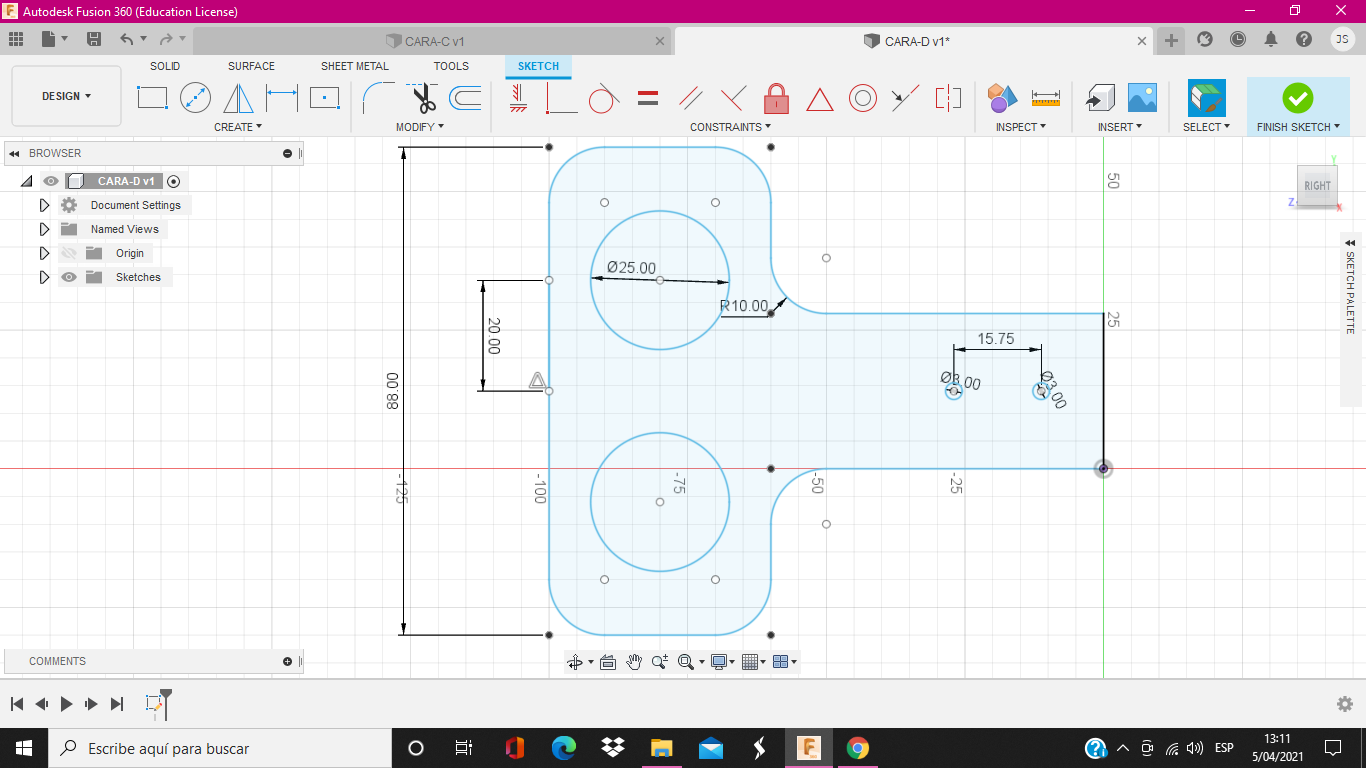Activate the CARA-D v1 component radio button
This screenshot has height=768, width=1366.
(174, 181)
